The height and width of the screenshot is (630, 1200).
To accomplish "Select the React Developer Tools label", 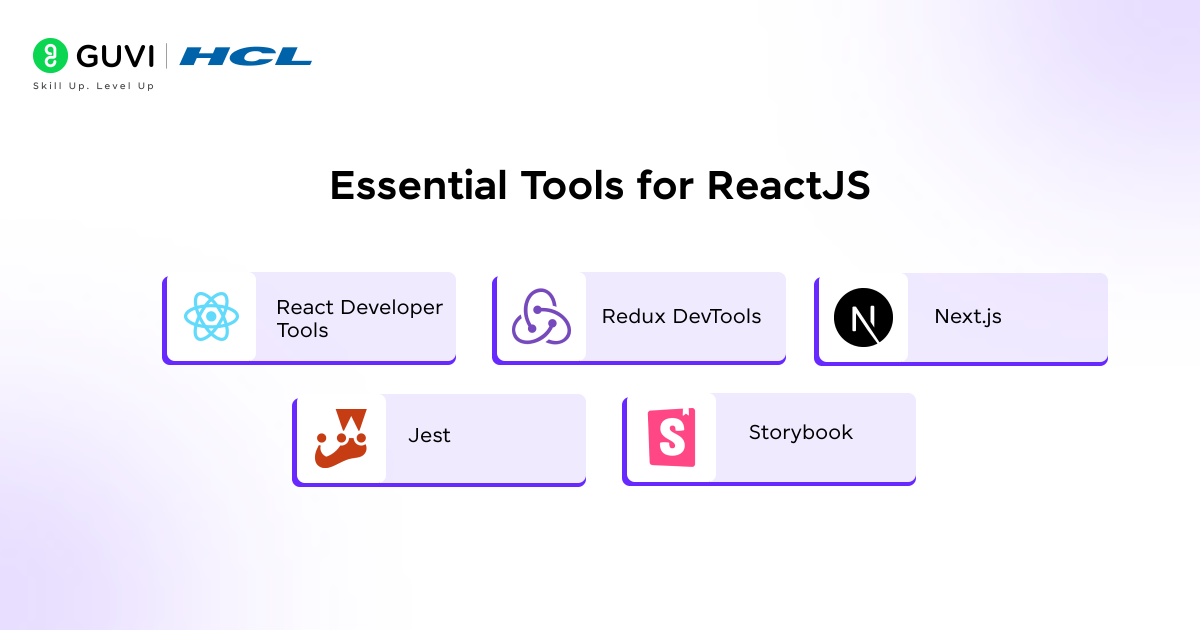I will coord(359,318).
